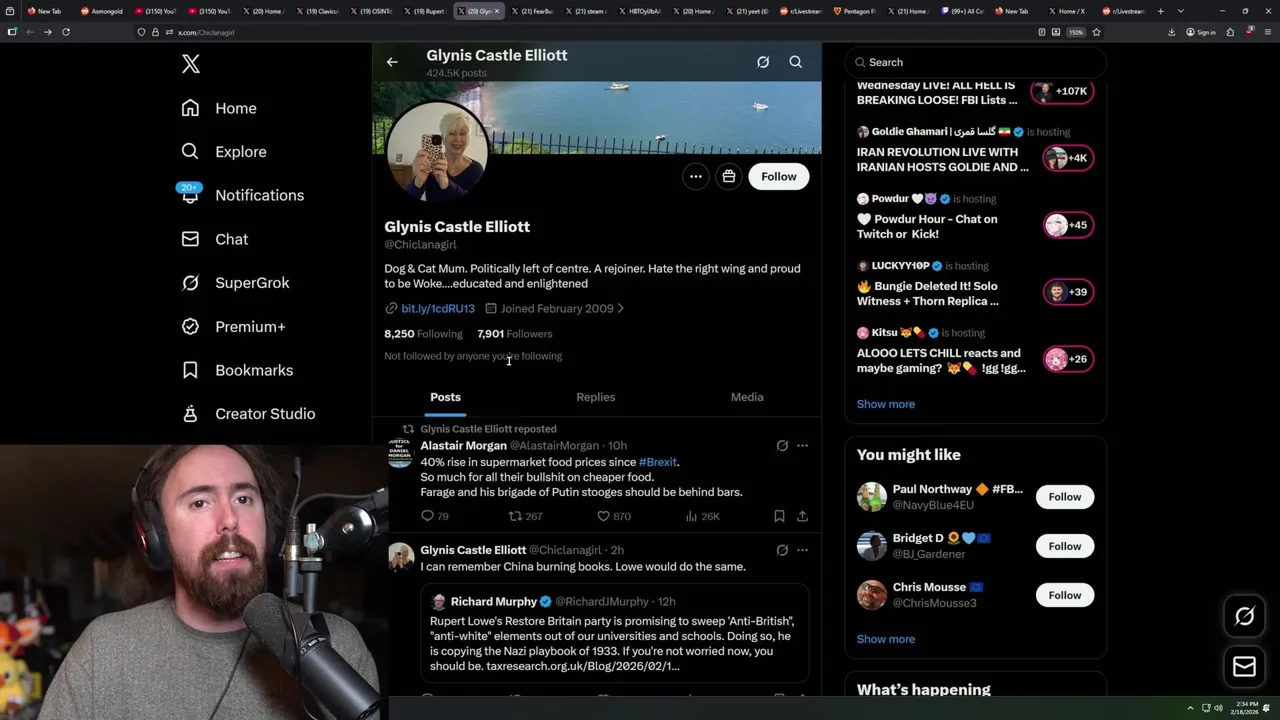
Task: Follow Paul Northway
Action: pyautogui.click(x=1065, y=497)
